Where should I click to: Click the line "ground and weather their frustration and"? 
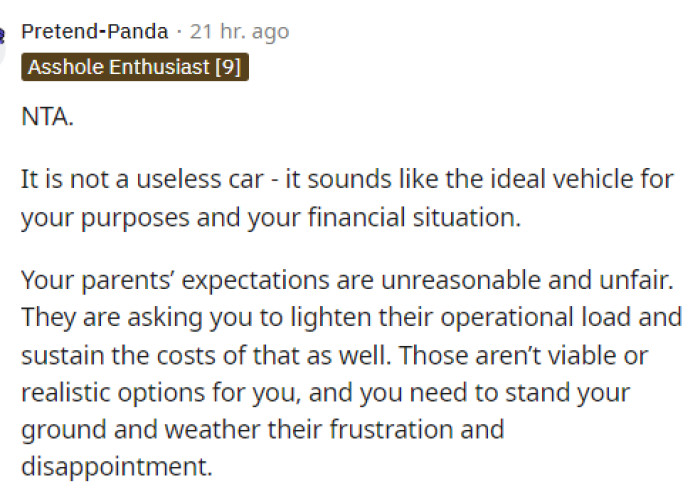tap(262, 430)
